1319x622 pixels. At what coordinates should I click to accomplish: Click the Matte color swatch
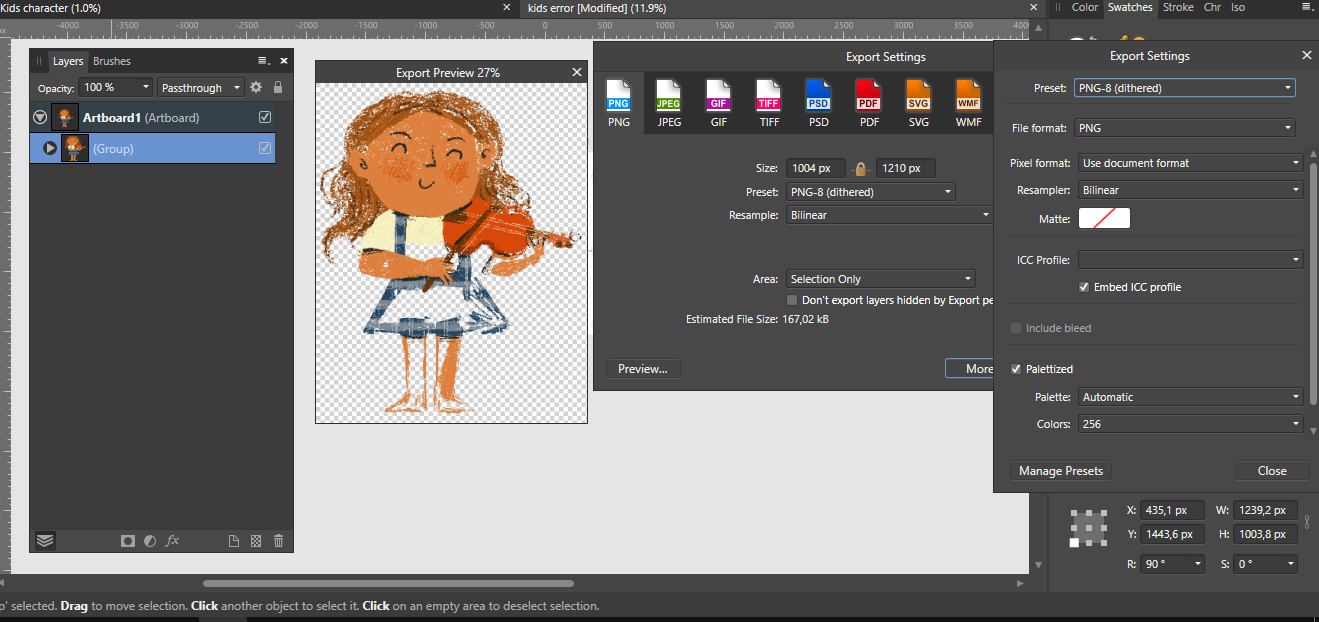click(1104, 217)
